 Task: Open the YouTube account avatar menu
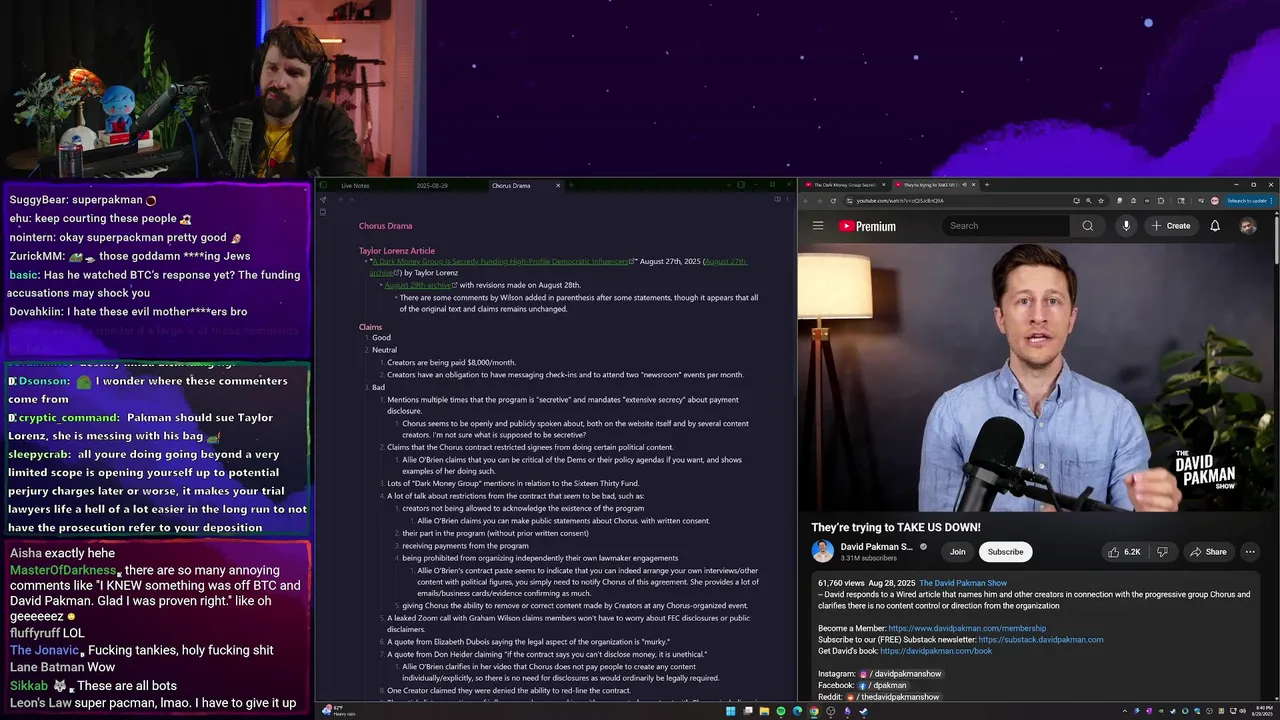pyautogui.click(x=1248, y=226)
